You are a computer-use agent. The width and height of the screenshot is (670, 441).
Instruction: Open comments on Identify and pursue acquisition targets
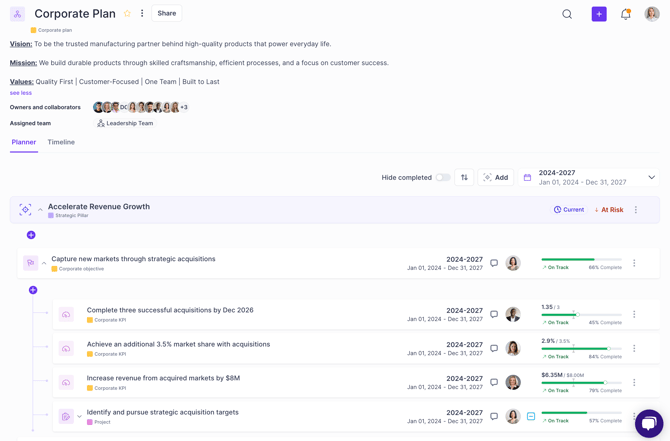pyautogui.click(x=494, y=416)
